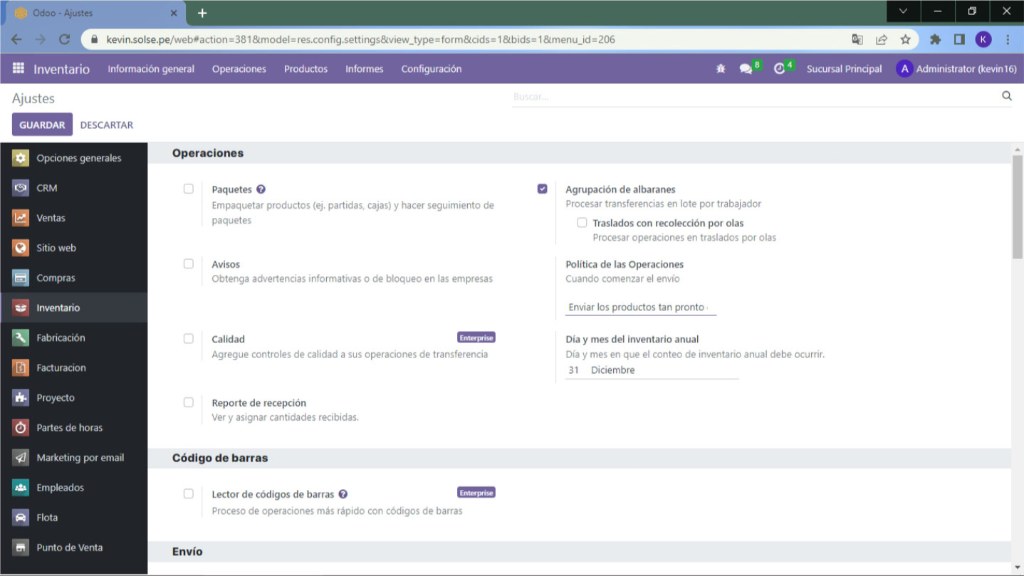
Task: Click the bug debug icon in navbar
Action: coord(721,69)
